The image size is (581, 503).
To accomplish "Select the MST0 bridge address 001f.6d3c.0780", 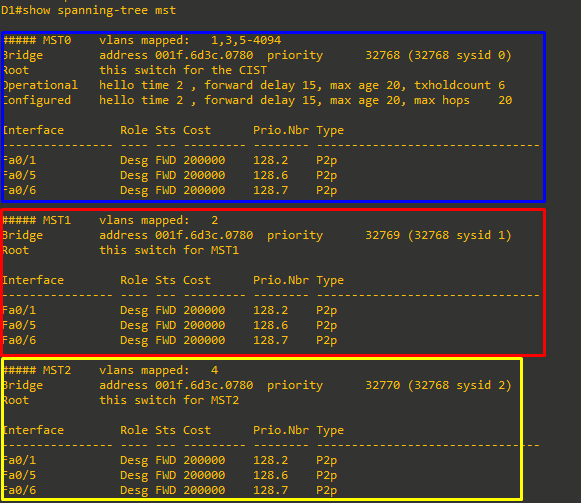I will 204,55.
